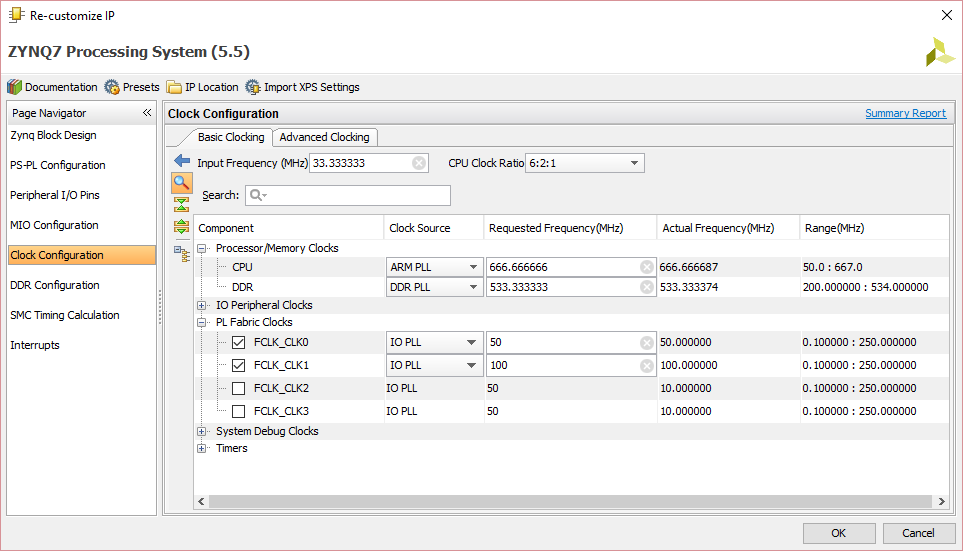The image size is (963, 551).
Task: Expand the IO Peripheral Clocks group
Action: point(201,305)
